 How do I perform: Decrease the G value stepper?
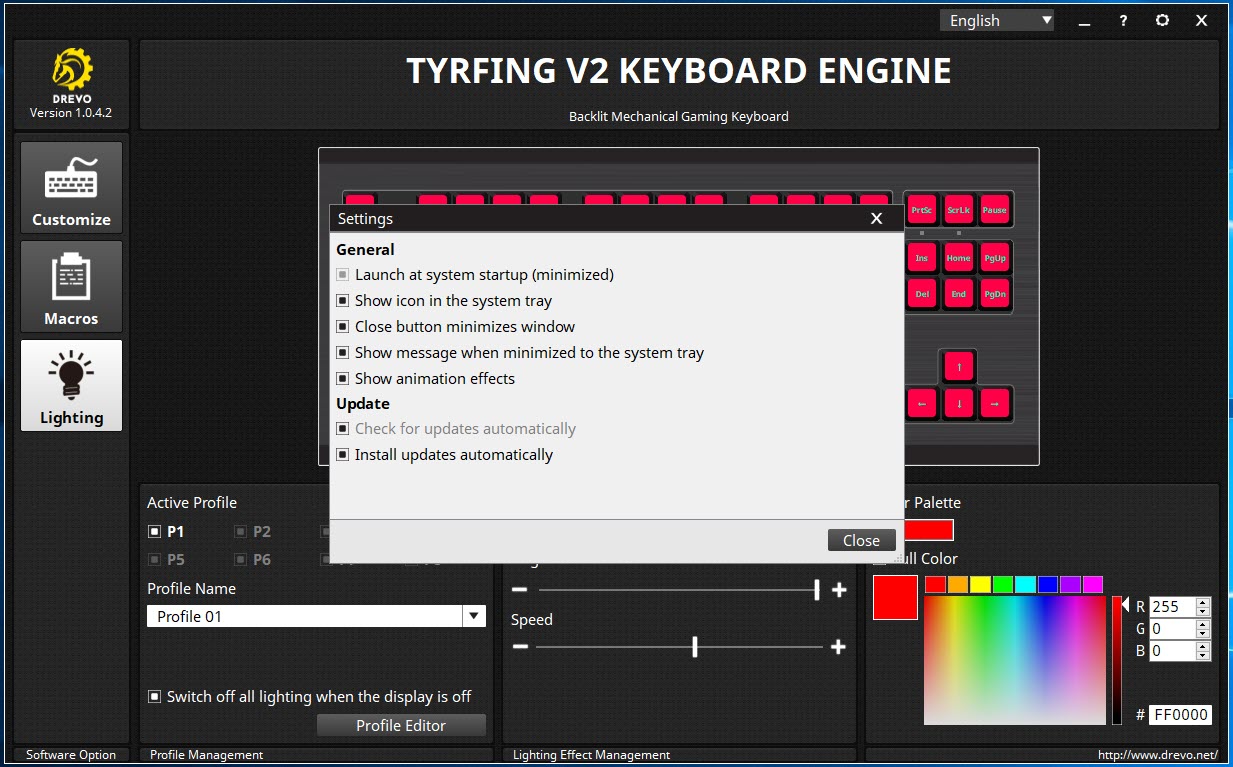coord(1203,633)
